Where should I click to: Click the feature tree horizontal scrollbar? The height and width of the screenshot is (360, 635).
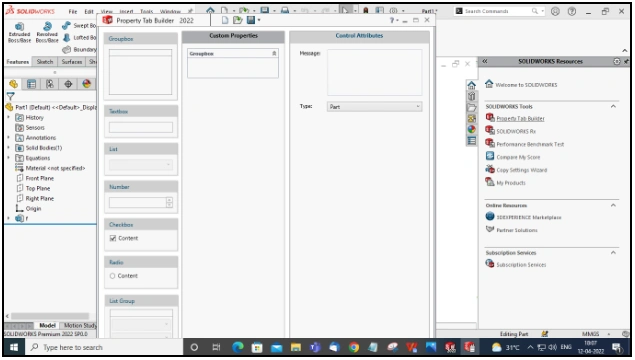coord(50,316)
